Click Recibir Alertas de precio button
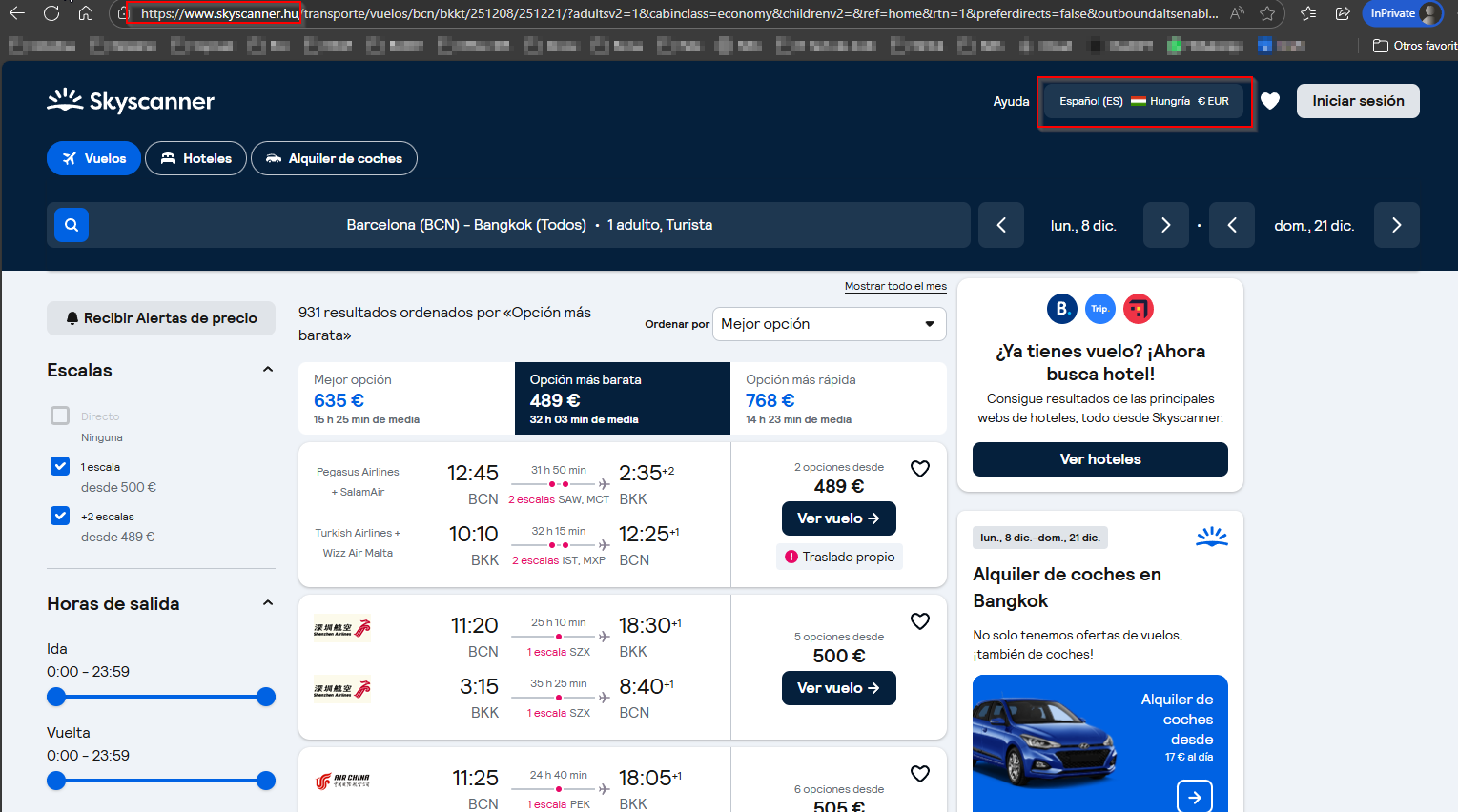 [161, 318]
